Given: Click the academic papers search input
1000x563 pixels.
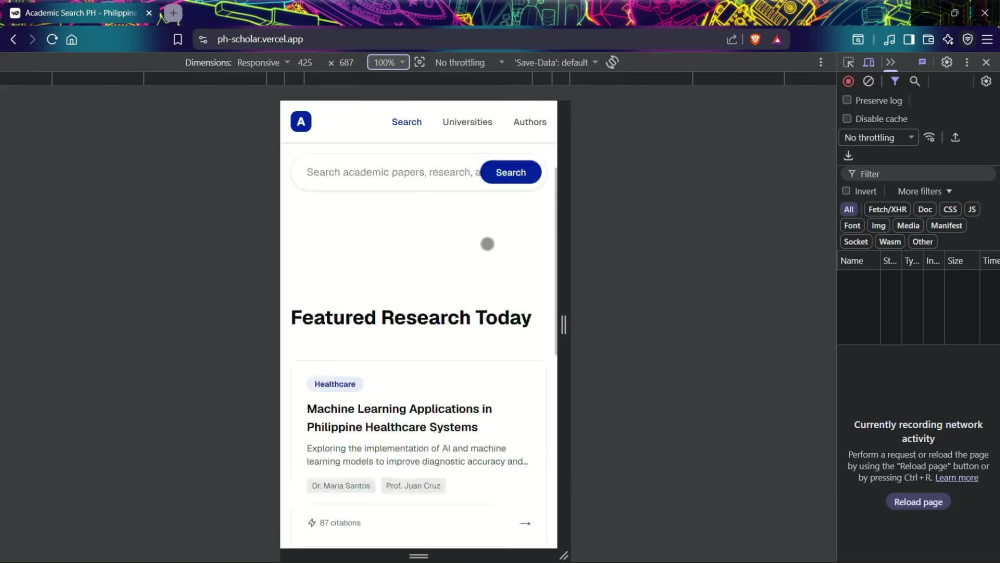Looking at the screenshot, I should pos(392,172).
